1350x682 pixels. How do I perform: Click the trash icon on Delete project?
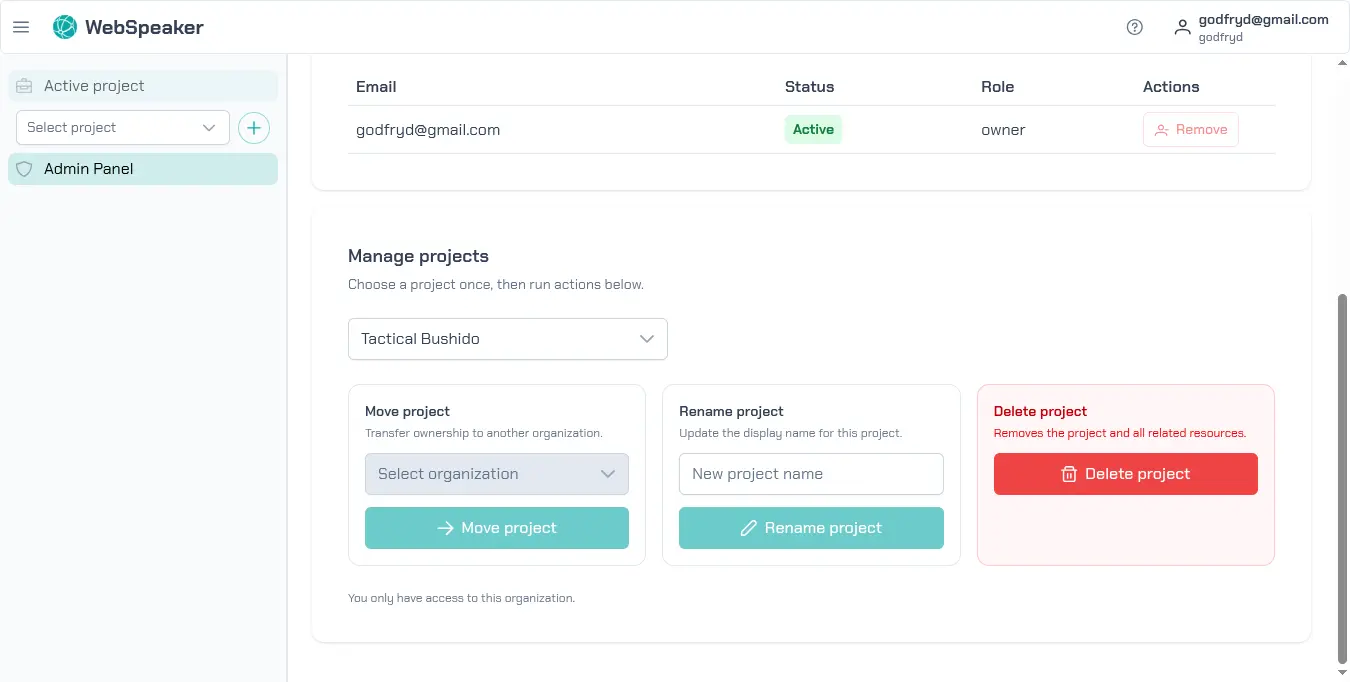[x=1069, y=474]
